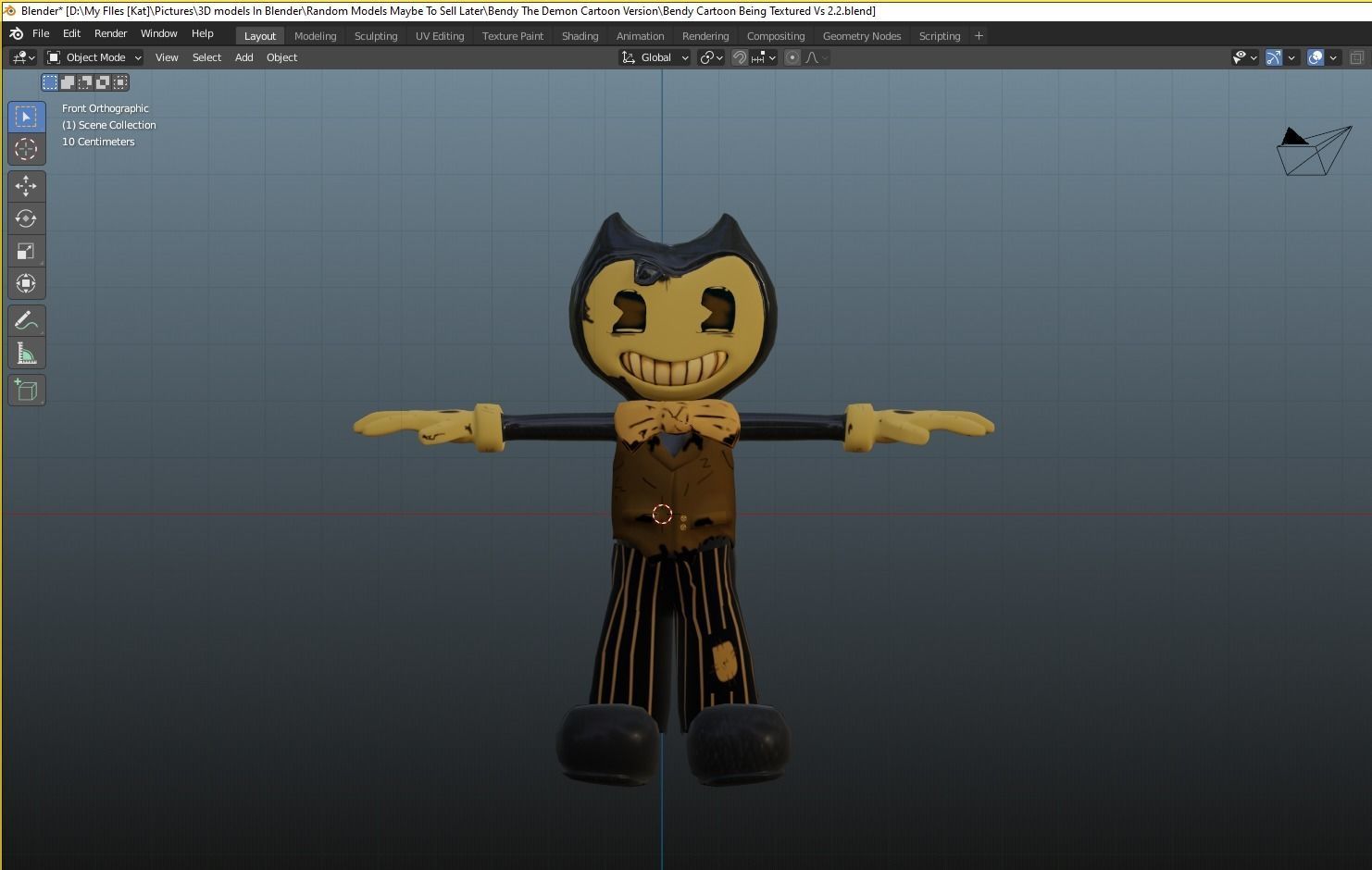Switch to the Layout workspace tab
The image size is (1372, 870).
(260, 36)
